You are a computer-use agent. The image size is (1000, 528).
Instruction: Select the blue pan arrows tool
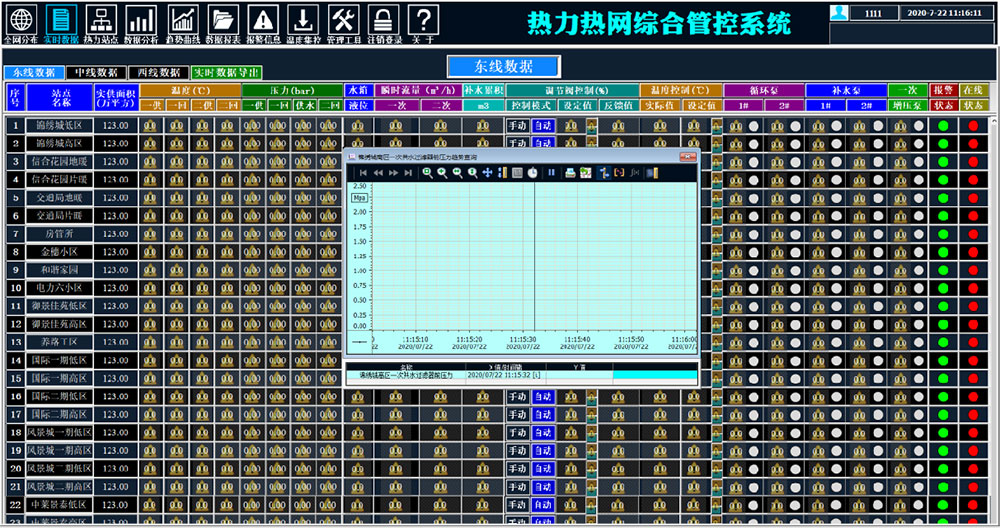pyautogui.click(x=487, y=173)
